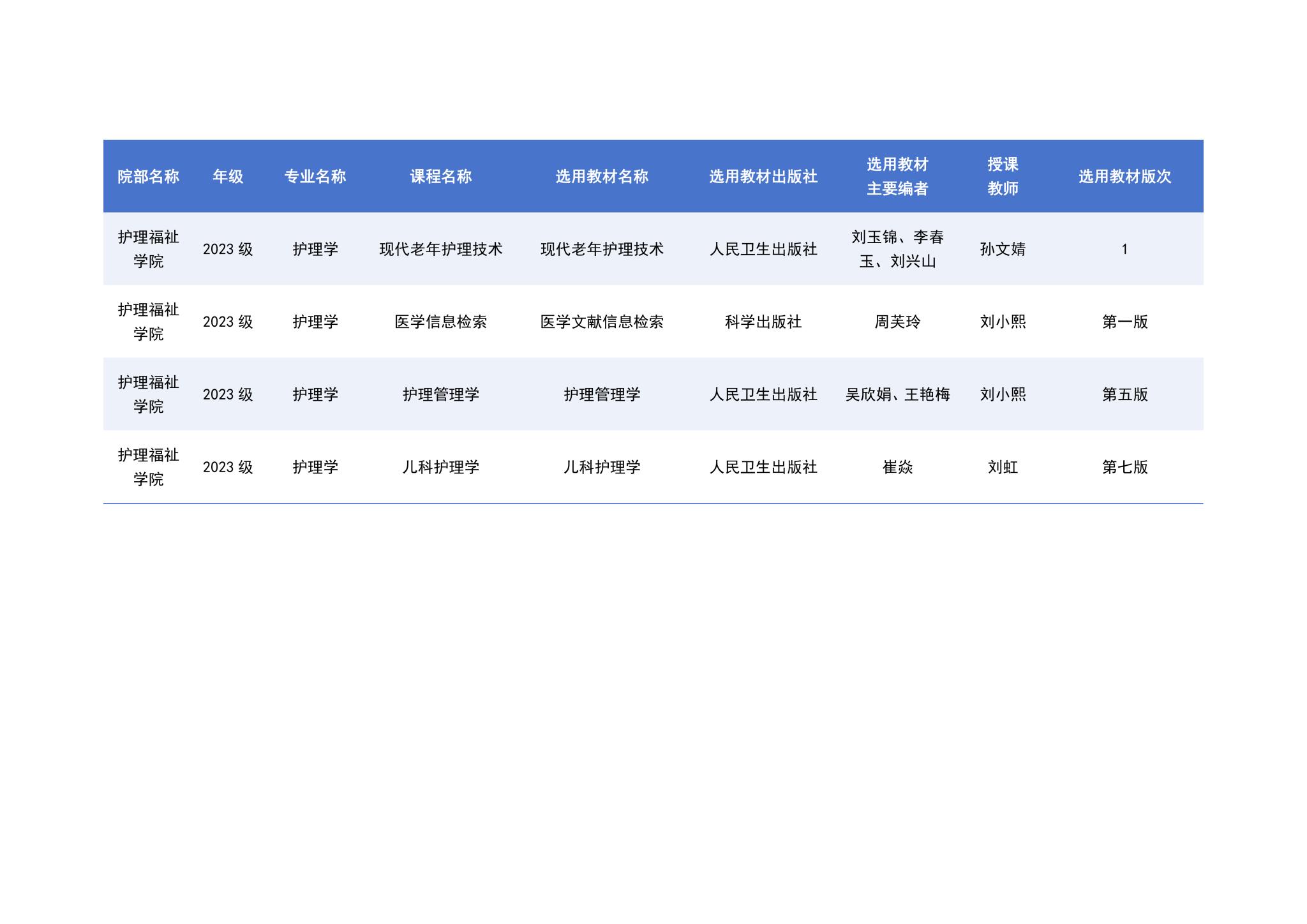Viewport: 1307px width, 924px height.
Task: Select editors 吴欣娟、王艳梅
Action: (897, 395)
